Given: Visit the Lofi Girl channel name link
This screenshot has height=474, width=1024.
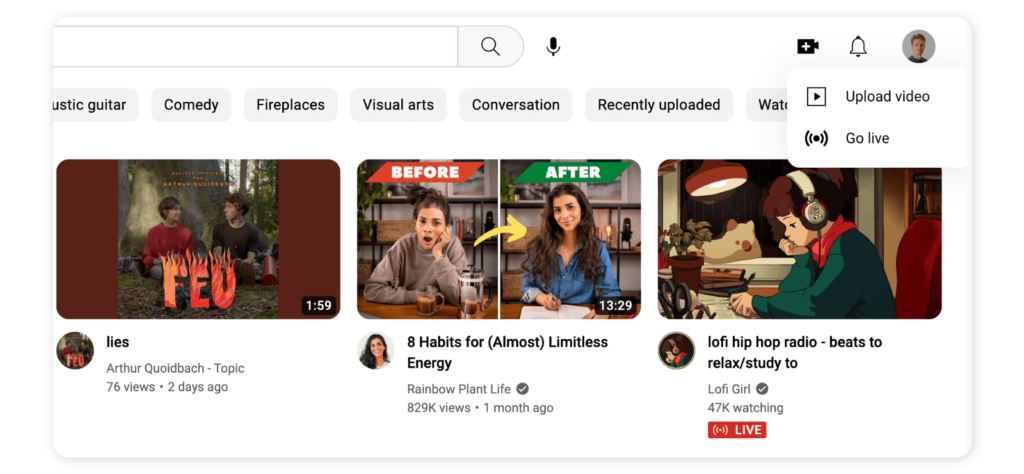Looking at the screenshot, I should pyautogui.click(x=729, y=389).
